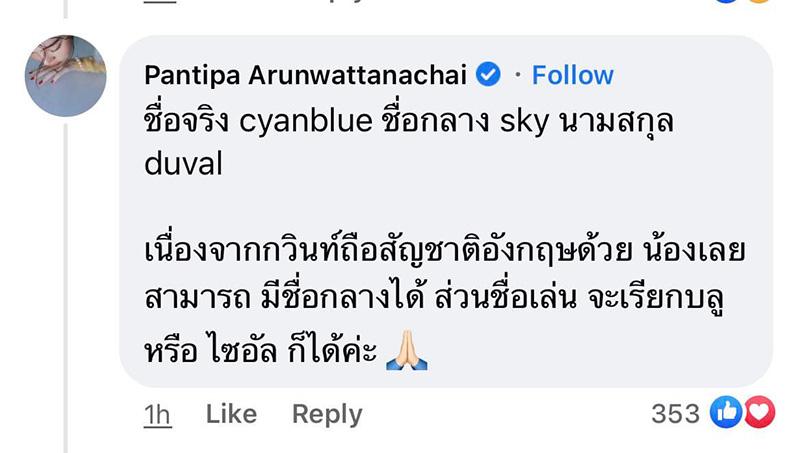Click the blue thumbs-up reaction icon beside 353
The height and width of the screenshot is (453, 800).
(726, 412)
